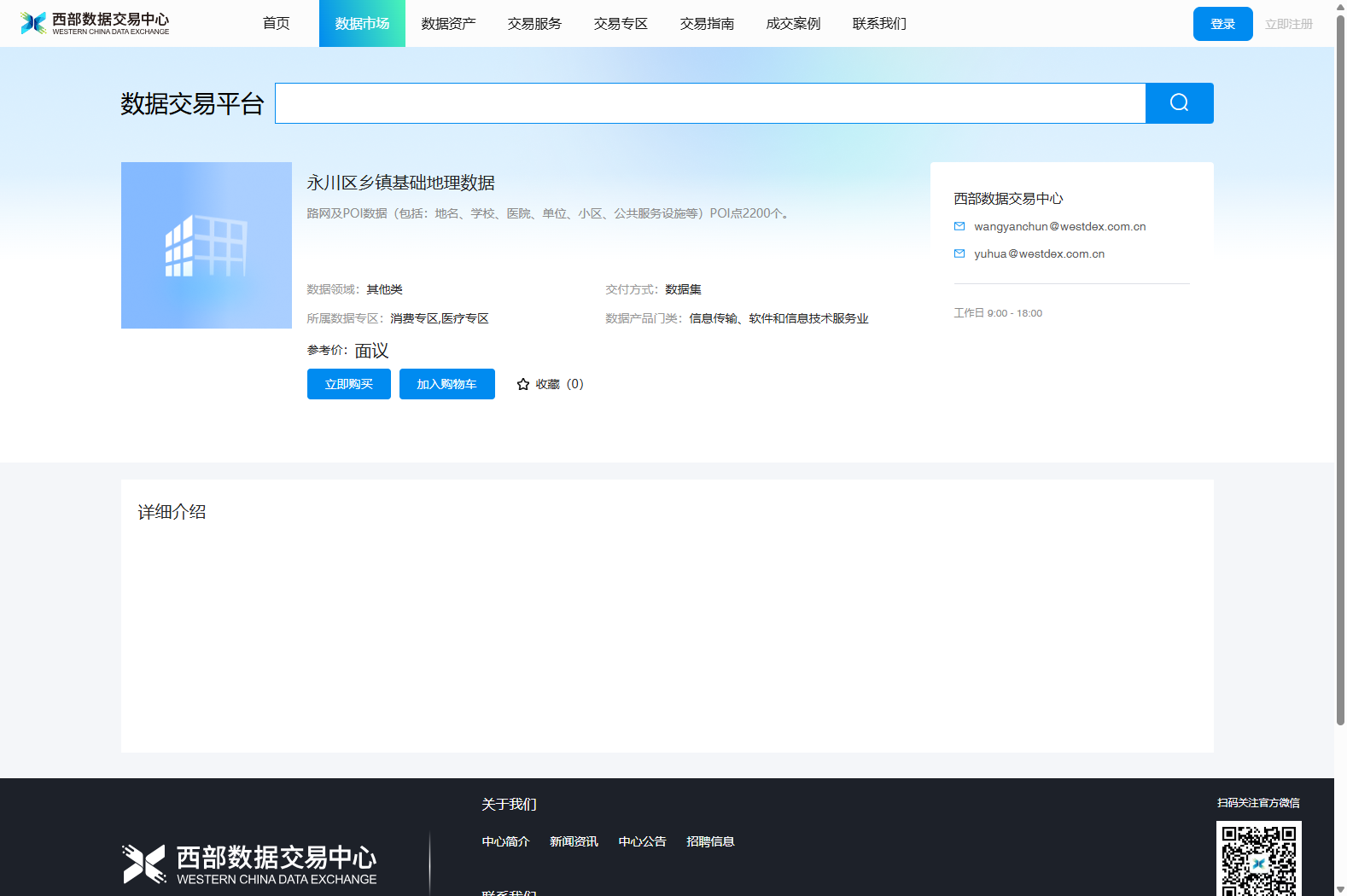Click the 面议 reference price text

(x=371, y=351)
